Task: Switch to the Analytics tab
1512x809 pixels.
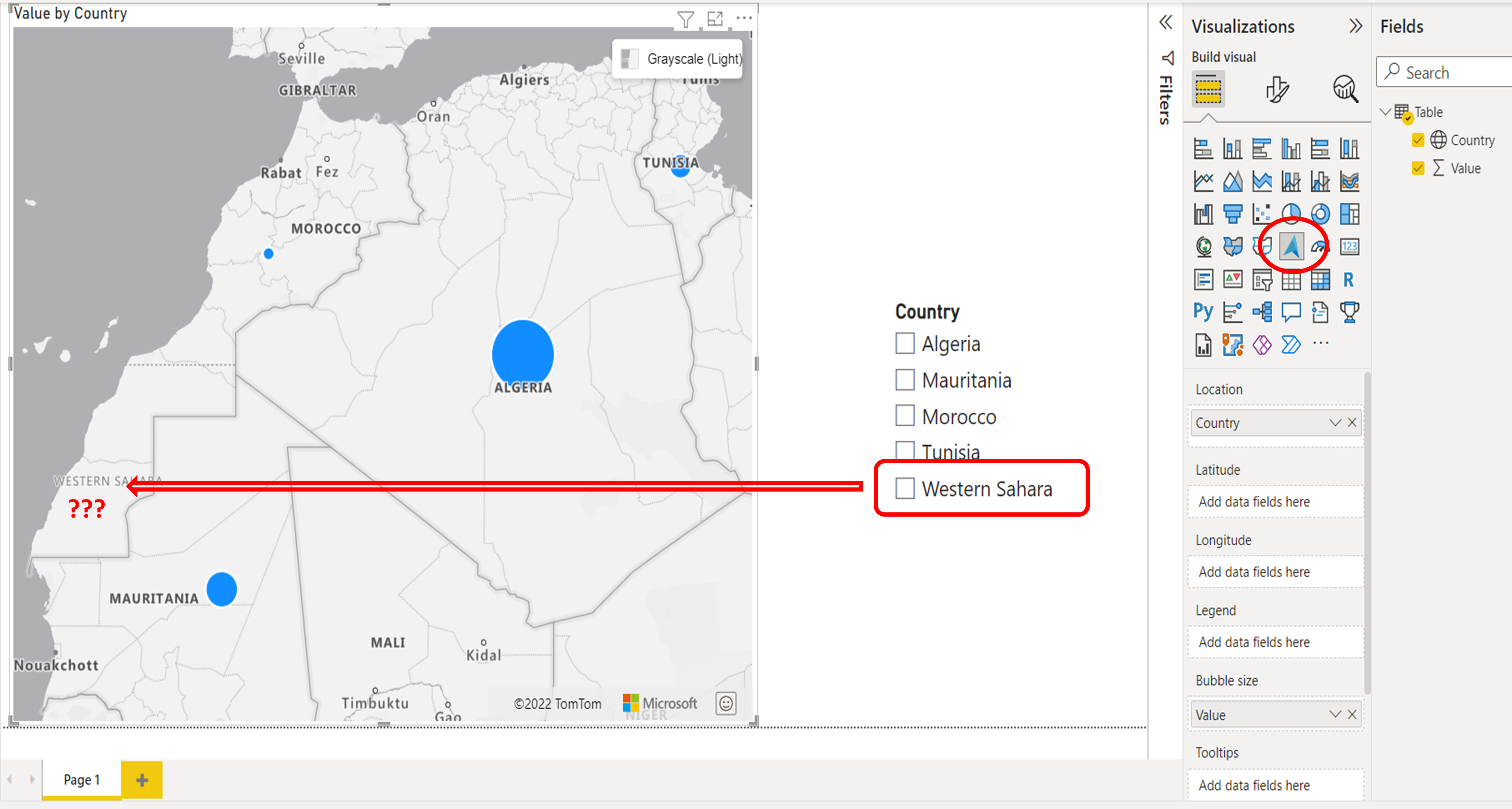Action: click(x=1345, y=89)
